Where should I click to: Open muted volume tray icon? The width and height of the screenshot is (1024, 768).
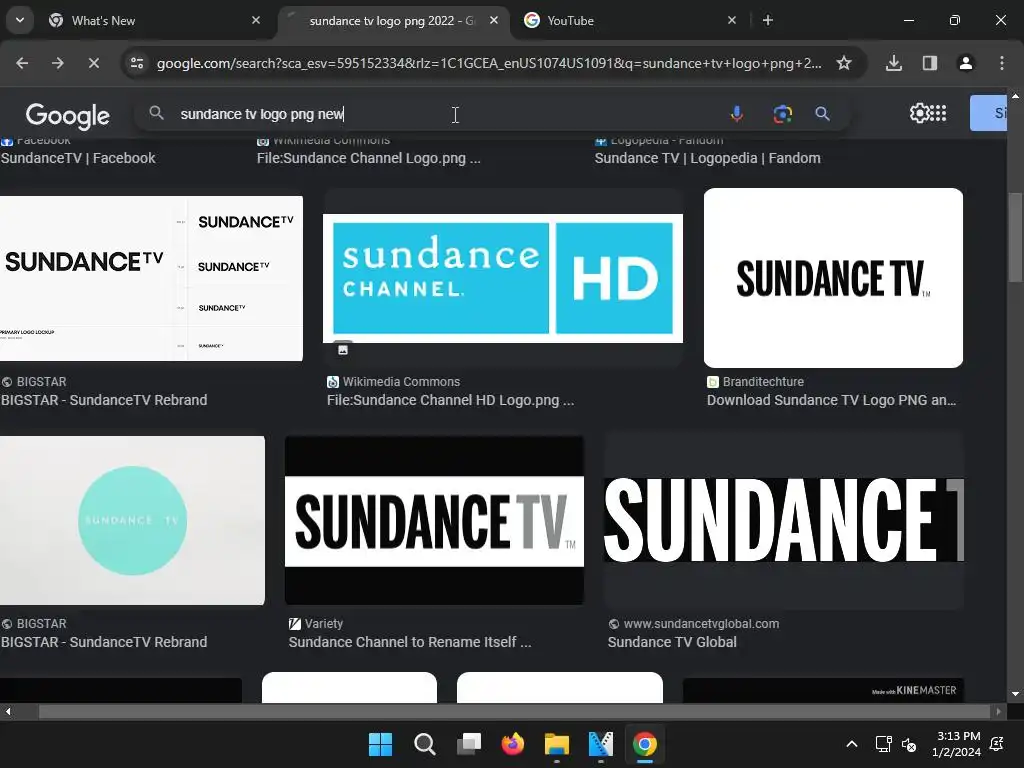pos(908,744)
